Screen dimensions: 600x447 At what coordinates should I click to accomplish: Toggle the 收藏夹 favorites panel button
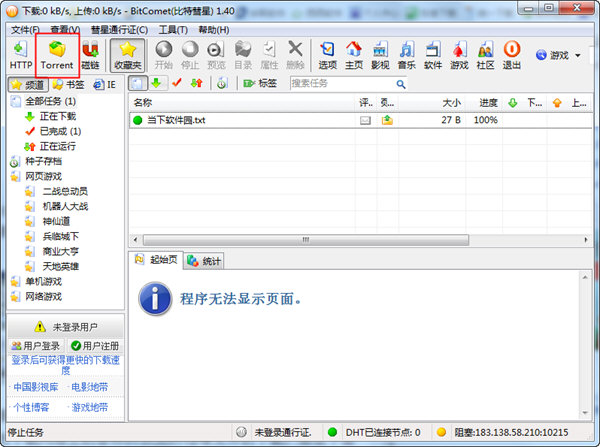(127, 54)
